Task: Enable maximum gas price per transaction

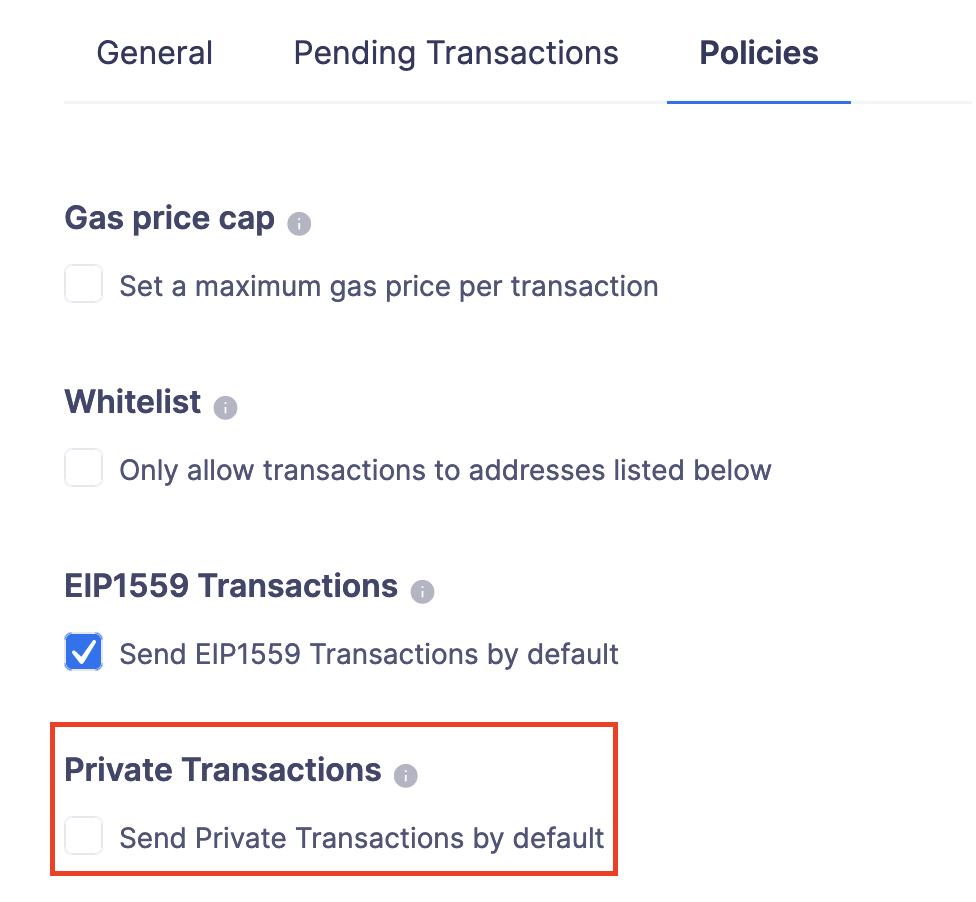Action: click(x=83, y=284)
